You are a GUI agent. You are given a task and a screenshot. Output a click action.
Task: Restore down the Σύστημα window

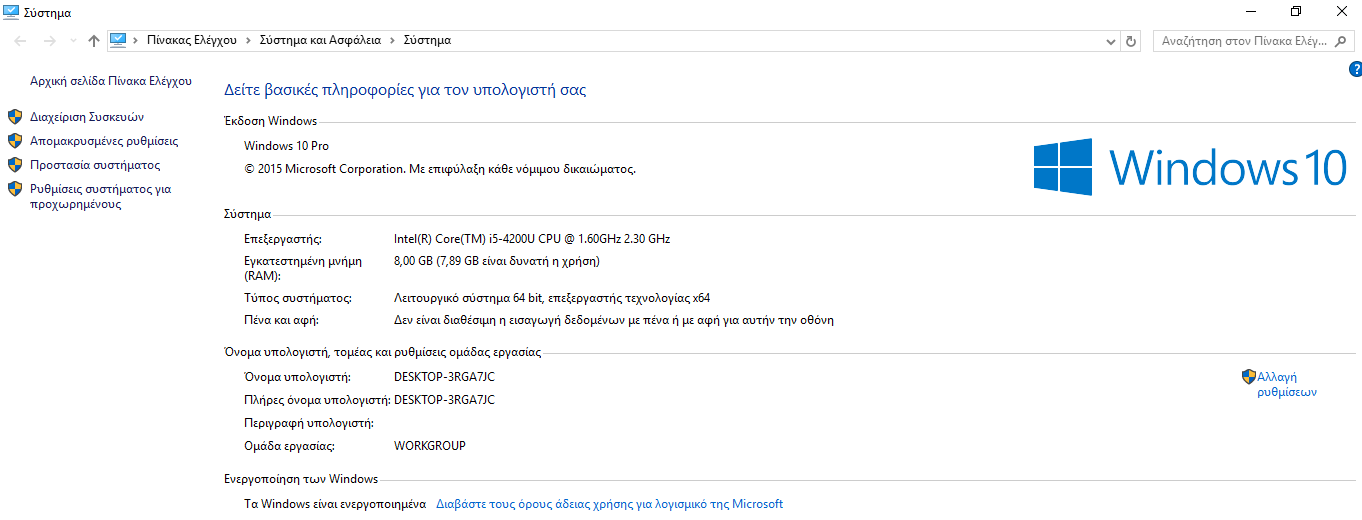point(1296,12)
